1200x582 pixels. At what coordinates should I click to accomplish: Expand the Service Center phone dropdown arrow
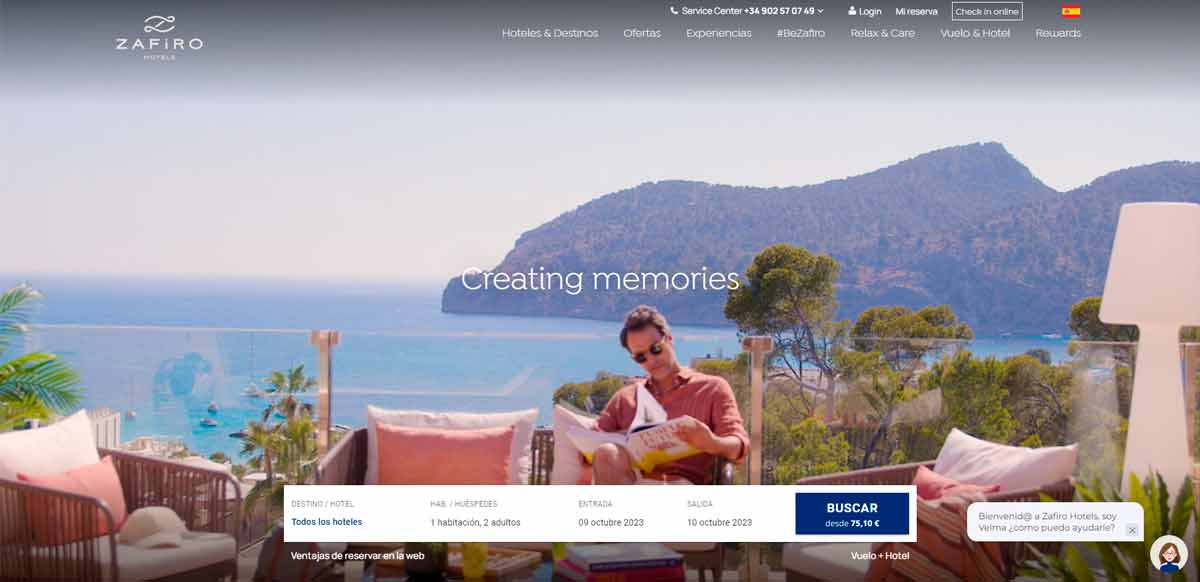point(821,11)
